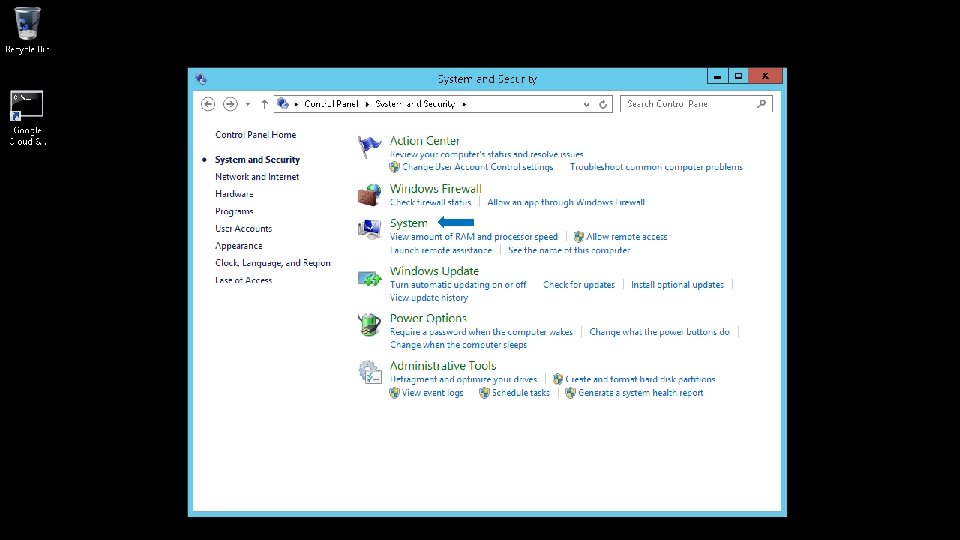Click Allow an app through Windows Firewall
Viewport: 960px width, 540px height.
566,202
